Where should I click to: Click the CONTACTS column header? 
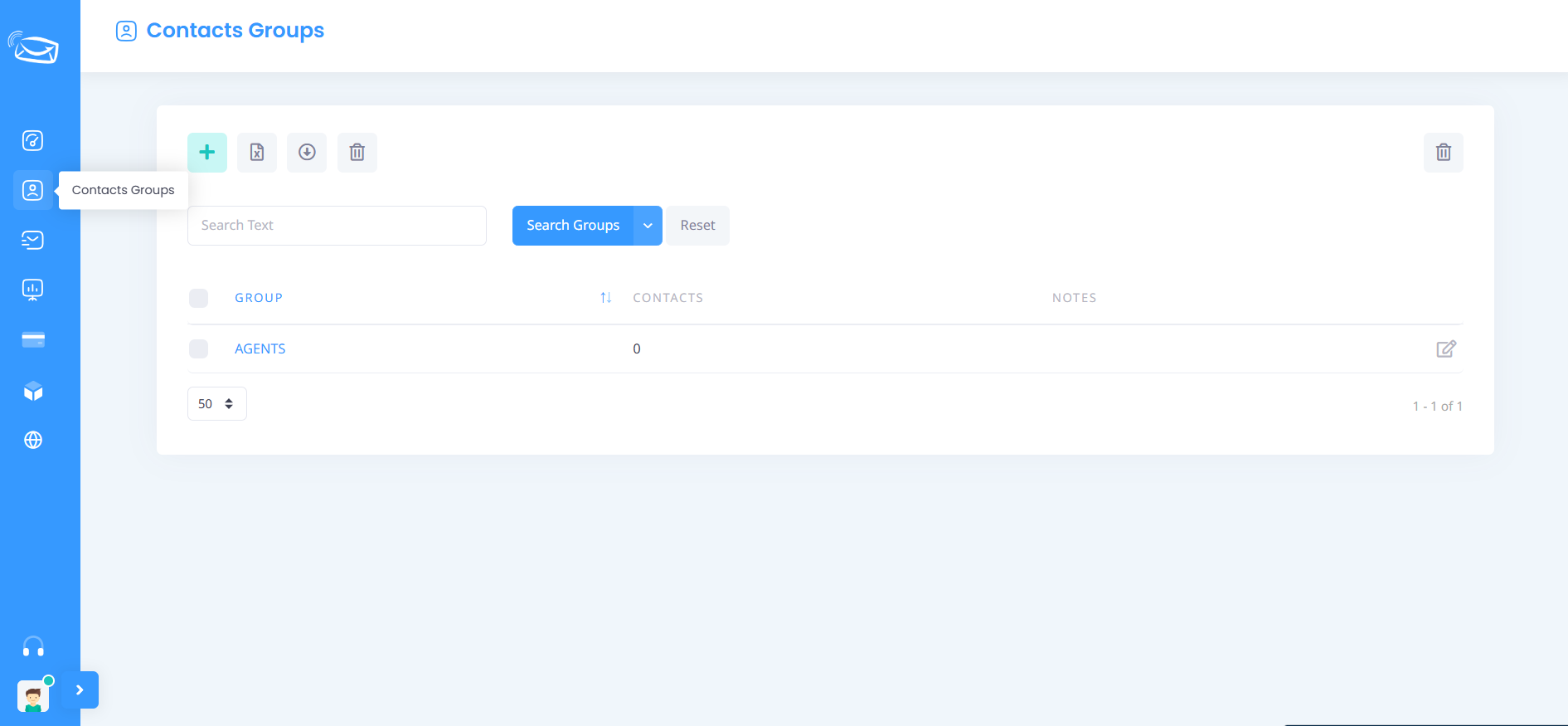coord(668,298)
